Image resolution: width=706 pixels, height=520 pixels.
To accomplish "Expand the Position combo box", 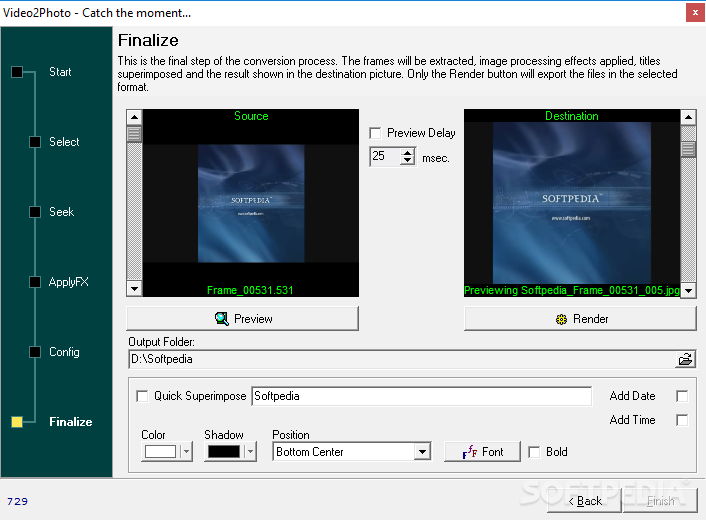I will 422,452.
